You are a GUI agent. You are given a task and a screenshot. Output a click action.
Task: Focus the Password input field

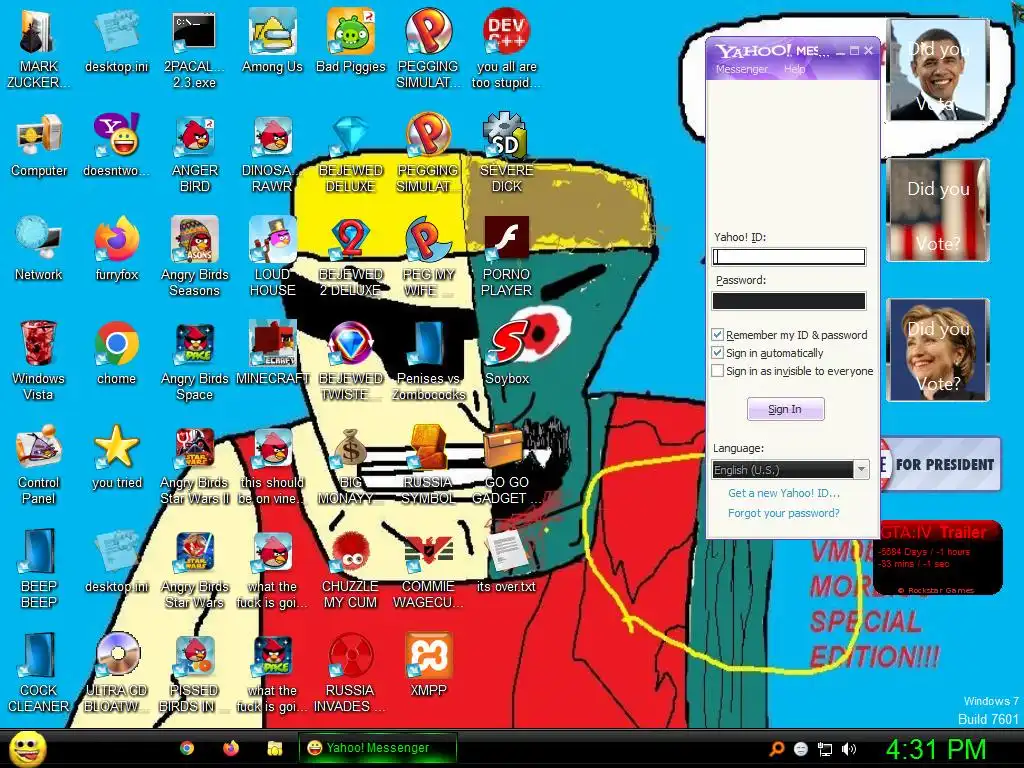[789, 301]
